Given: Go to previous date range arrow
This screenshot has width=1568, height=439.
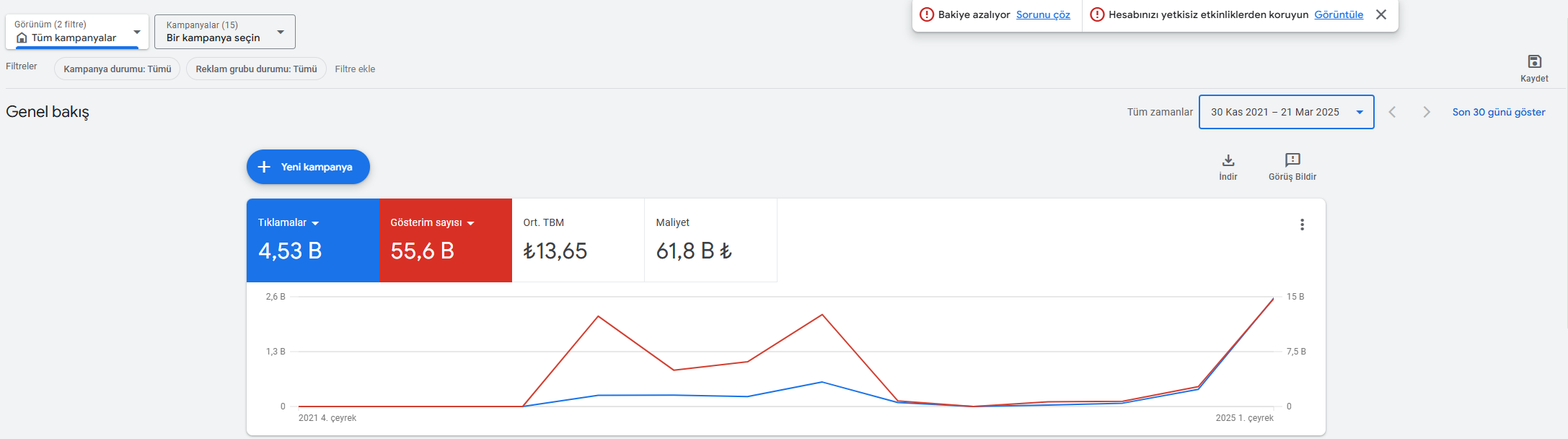Looking at the screenshot, I should (1393, 112).
